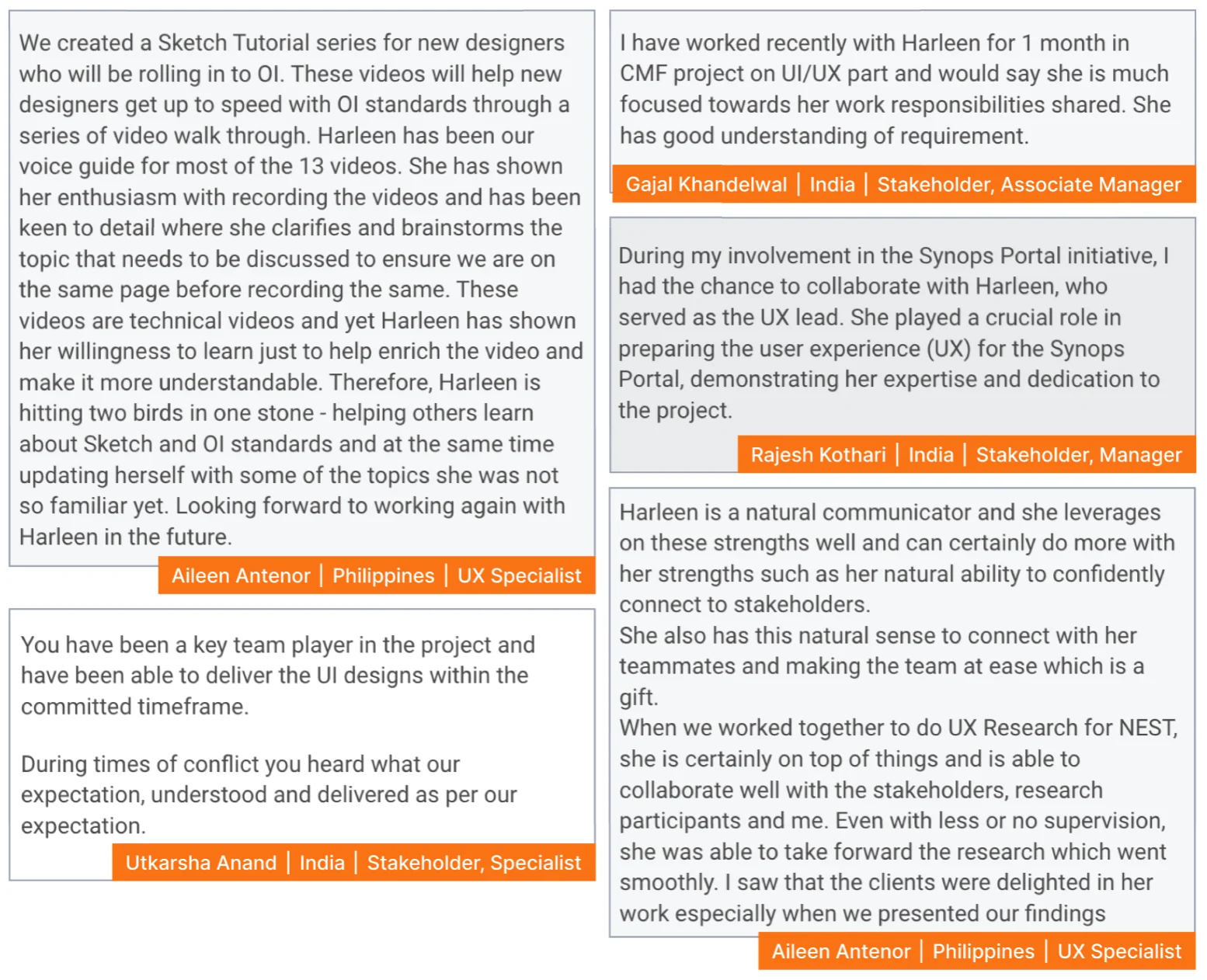The height and width of the screenshot is (980, 1207).
Task: Click Philippines label under NEST research testimonial
Action: click(x=983, y=951)
